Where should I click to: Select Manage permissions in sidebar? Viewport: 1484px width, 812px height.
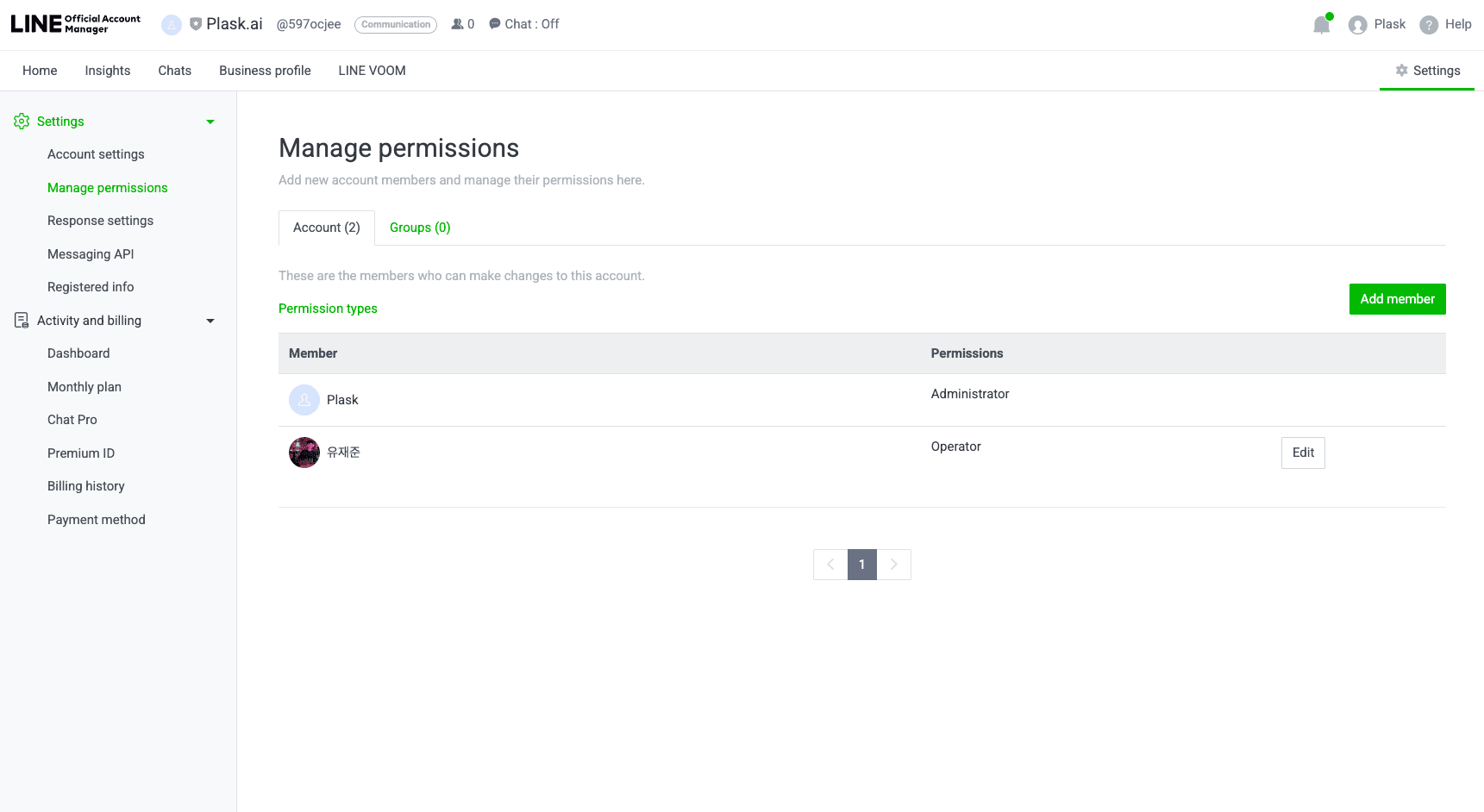108,188
